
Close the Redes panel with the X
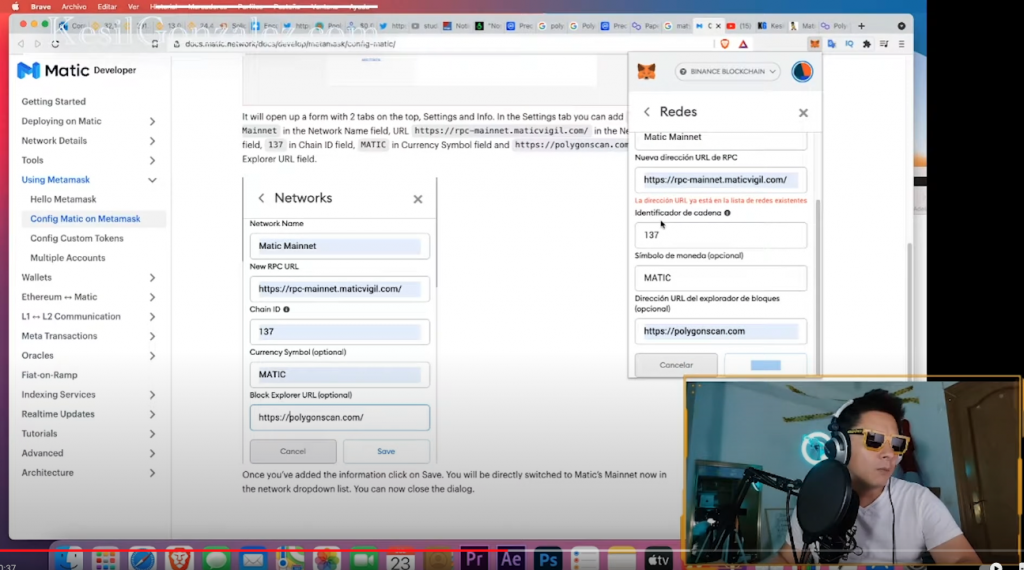(803, 113)
